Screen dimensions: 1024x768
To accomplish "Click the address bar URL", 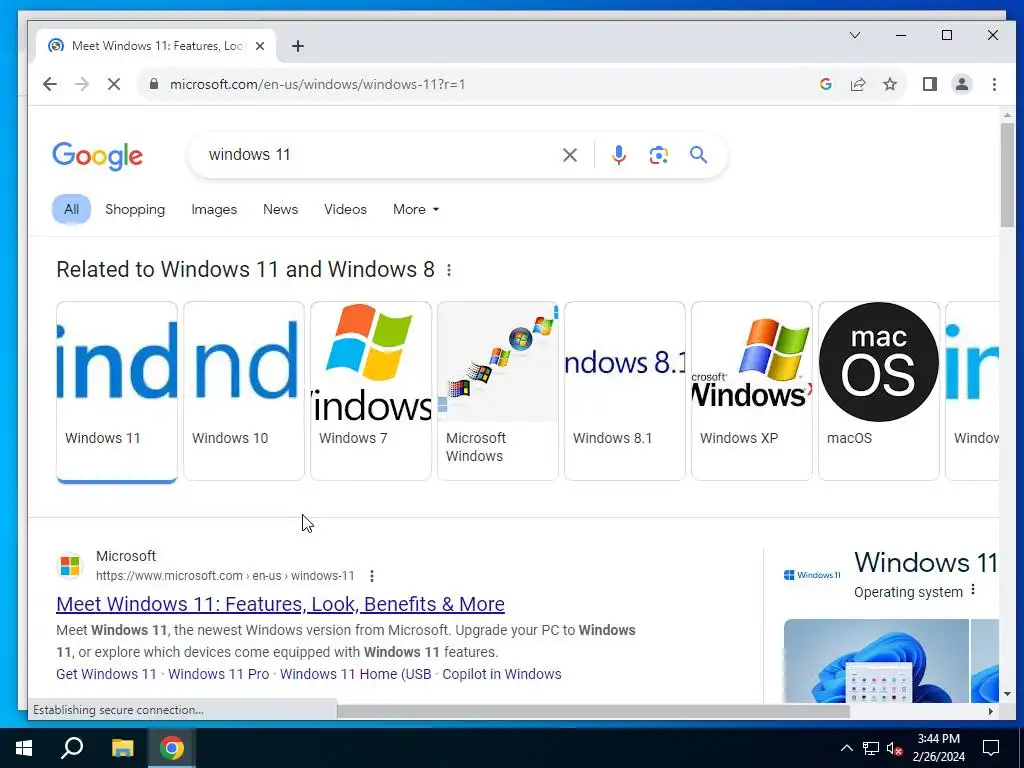I will point(317,84).
